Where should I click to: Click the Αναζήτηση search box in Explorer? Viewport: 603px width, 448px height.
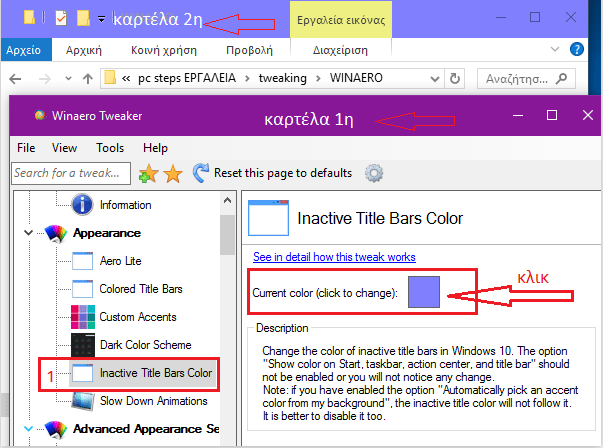[526, 79]
